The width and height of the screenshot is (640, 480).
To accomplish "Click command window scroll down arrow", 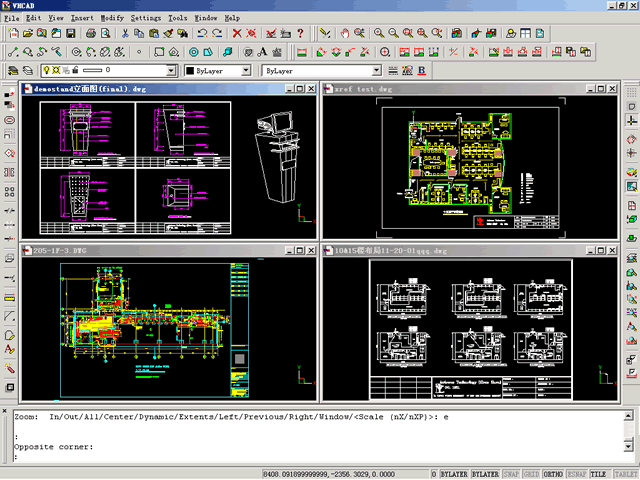I will click(x=629, y=447).
